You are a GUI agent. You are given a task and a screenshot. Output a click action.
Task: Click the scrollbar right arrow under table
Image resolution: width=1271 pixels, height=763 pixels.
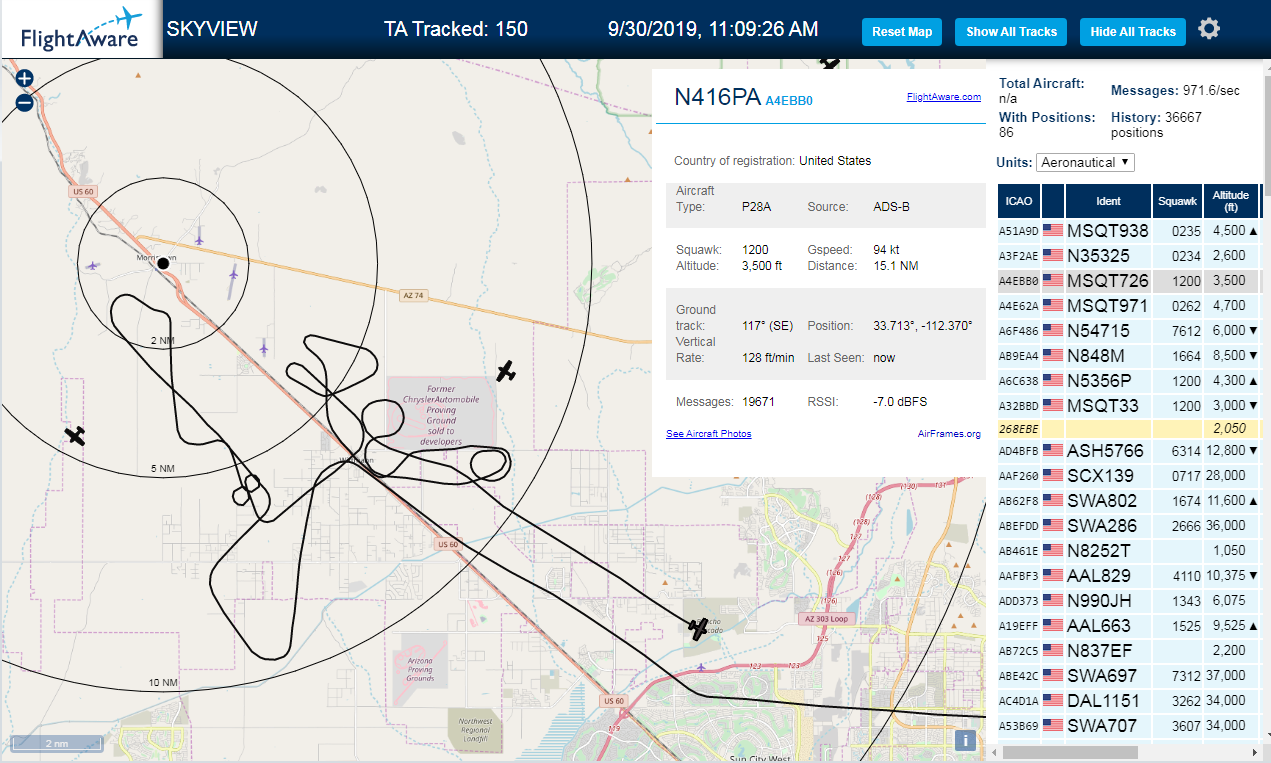[1254, 752]
